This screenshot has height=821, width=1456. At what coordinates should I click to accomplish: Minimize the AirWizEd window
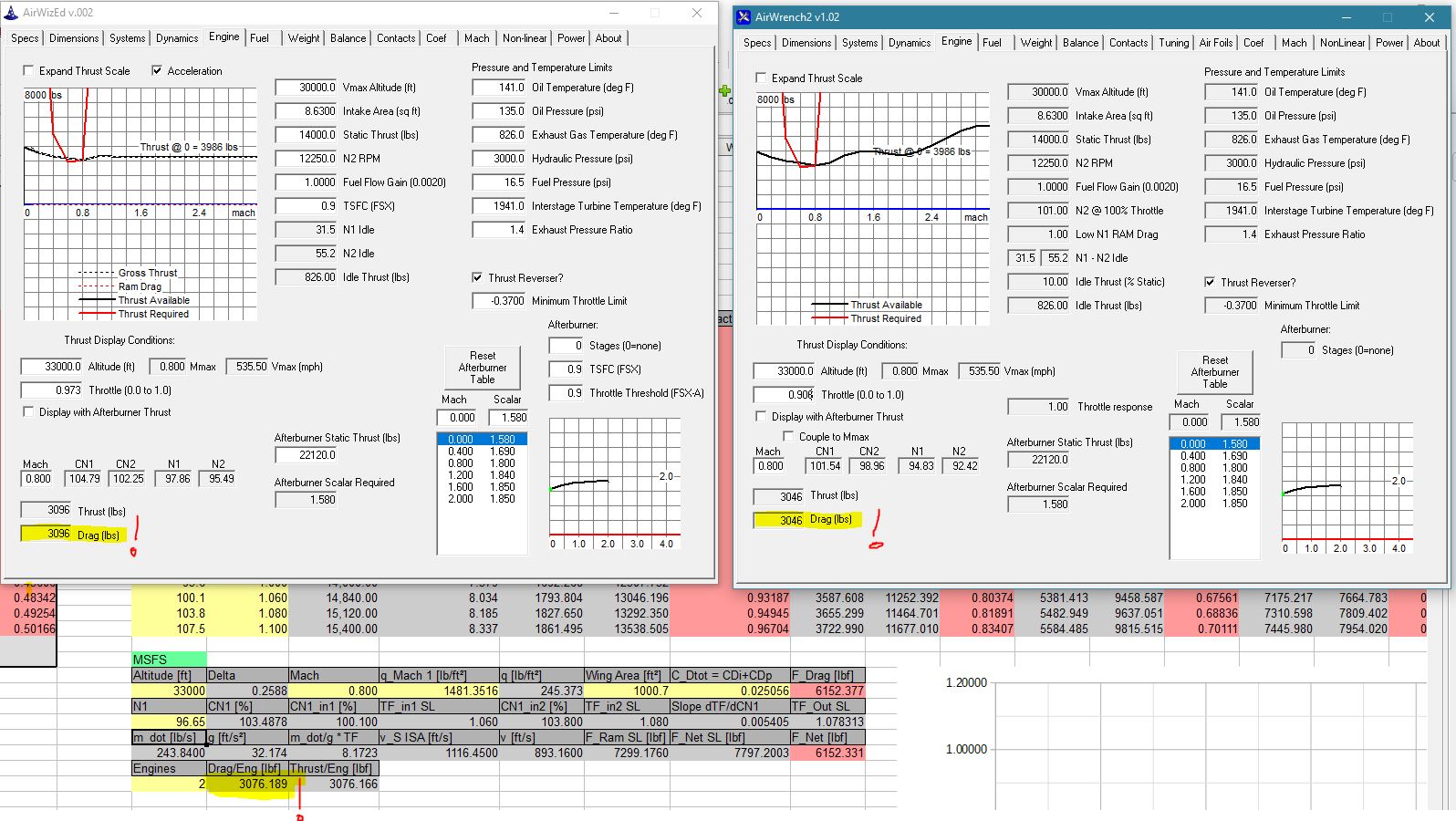coord(614,13)
